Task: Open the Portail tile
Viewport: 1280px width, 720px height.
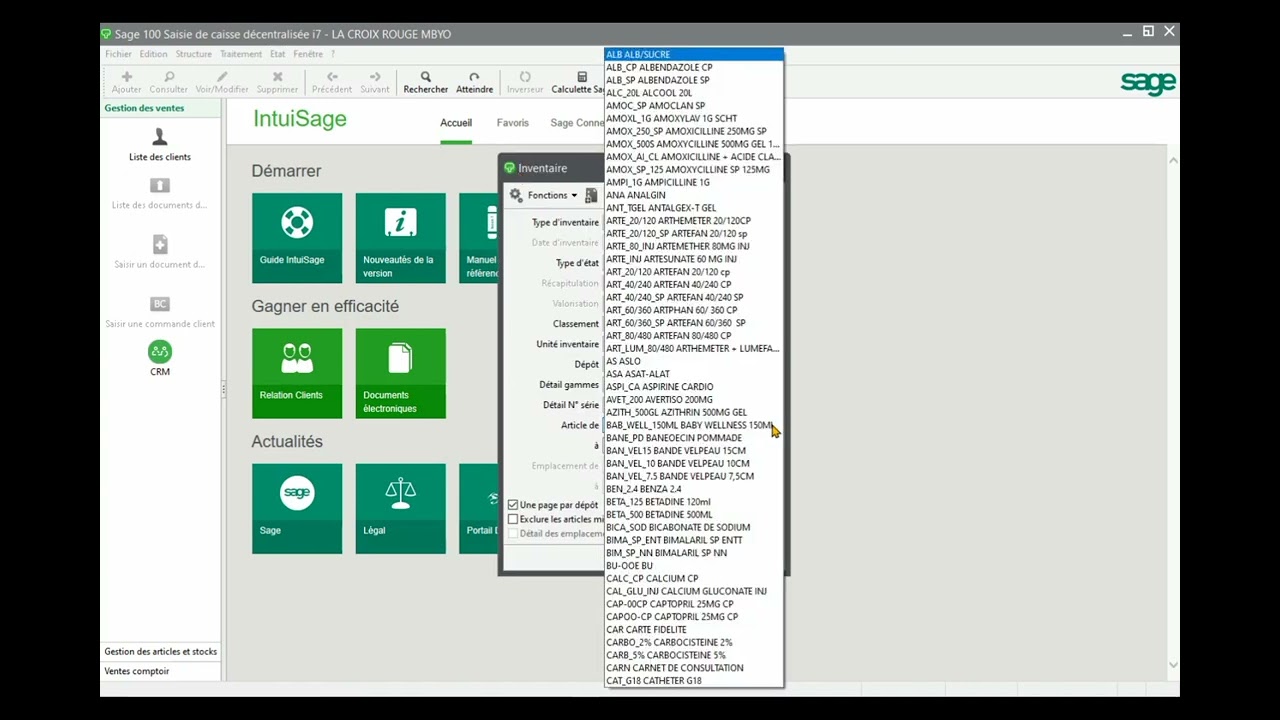Action: click(x=479, y=508)
